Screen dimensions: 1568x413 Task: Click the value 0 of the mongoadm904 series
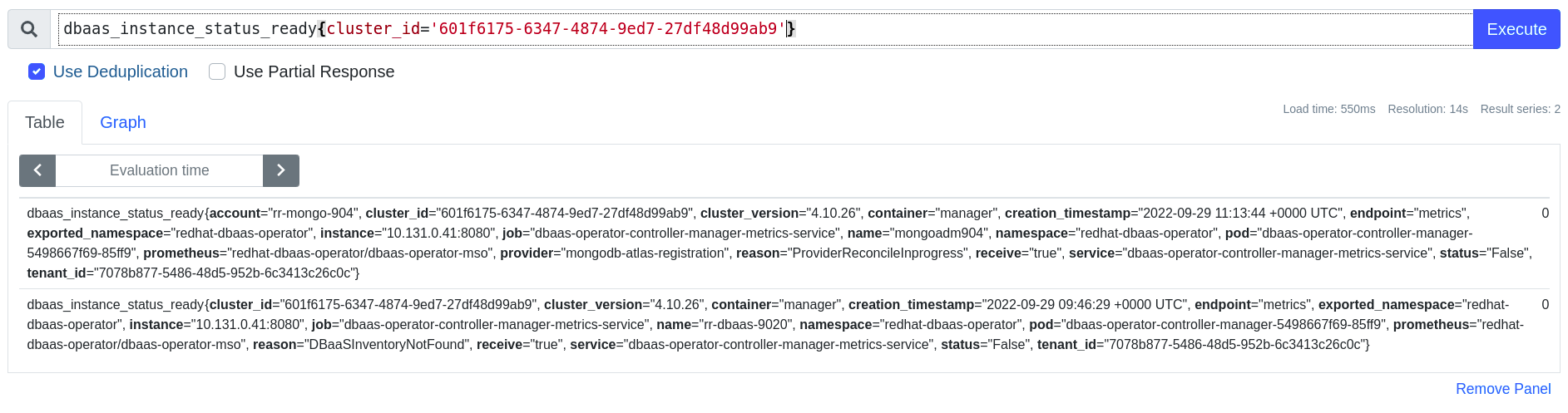1545,214
